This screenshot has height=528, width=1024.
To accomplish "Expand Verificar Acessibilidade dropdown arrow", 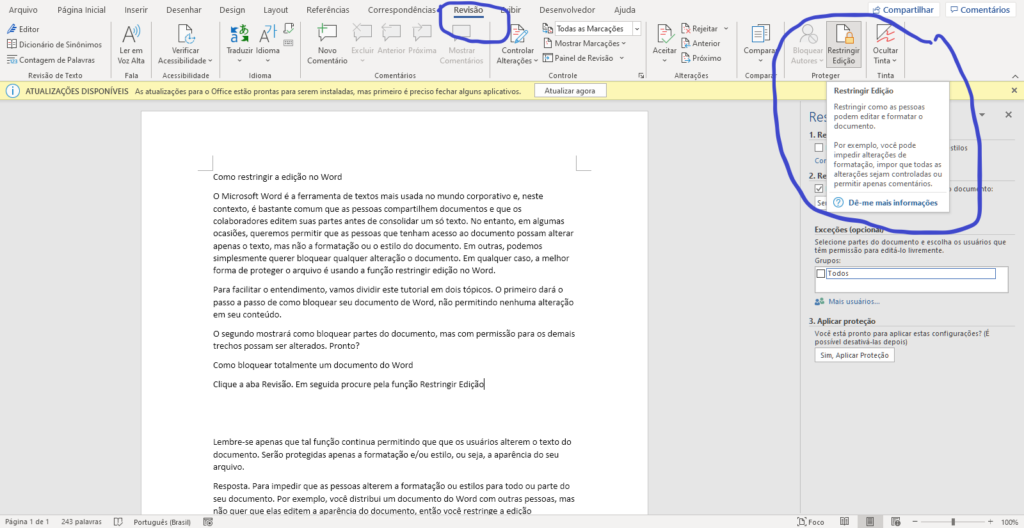I will coord(210,60).
